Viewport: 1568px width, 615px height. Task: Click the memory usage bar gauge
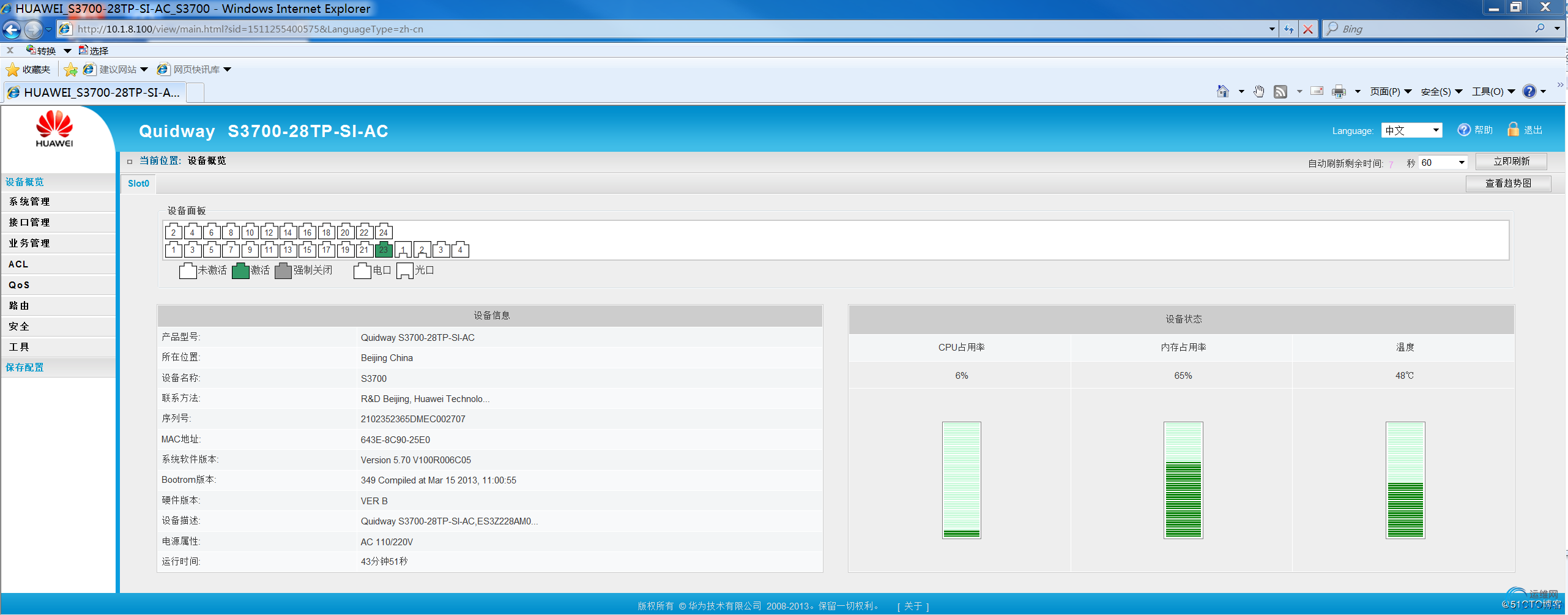tap(1183, 480)
